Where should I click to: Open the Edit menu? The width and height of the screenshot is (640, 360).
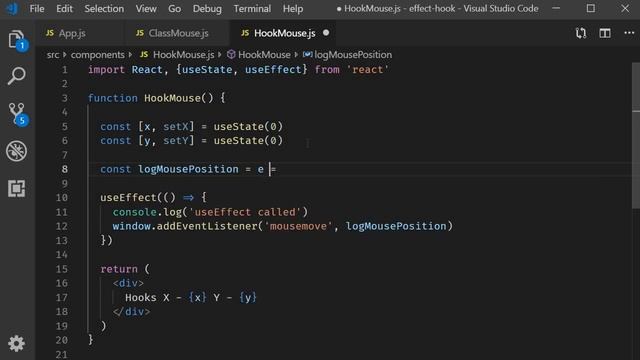[x=64, y=9]
